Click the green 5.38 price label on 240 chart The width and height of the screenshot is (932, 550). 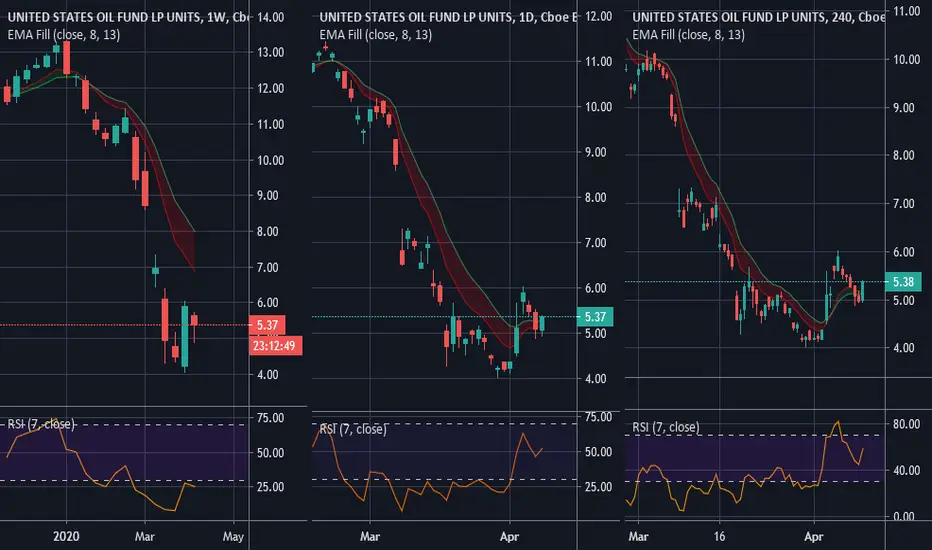tap(903, 282)
